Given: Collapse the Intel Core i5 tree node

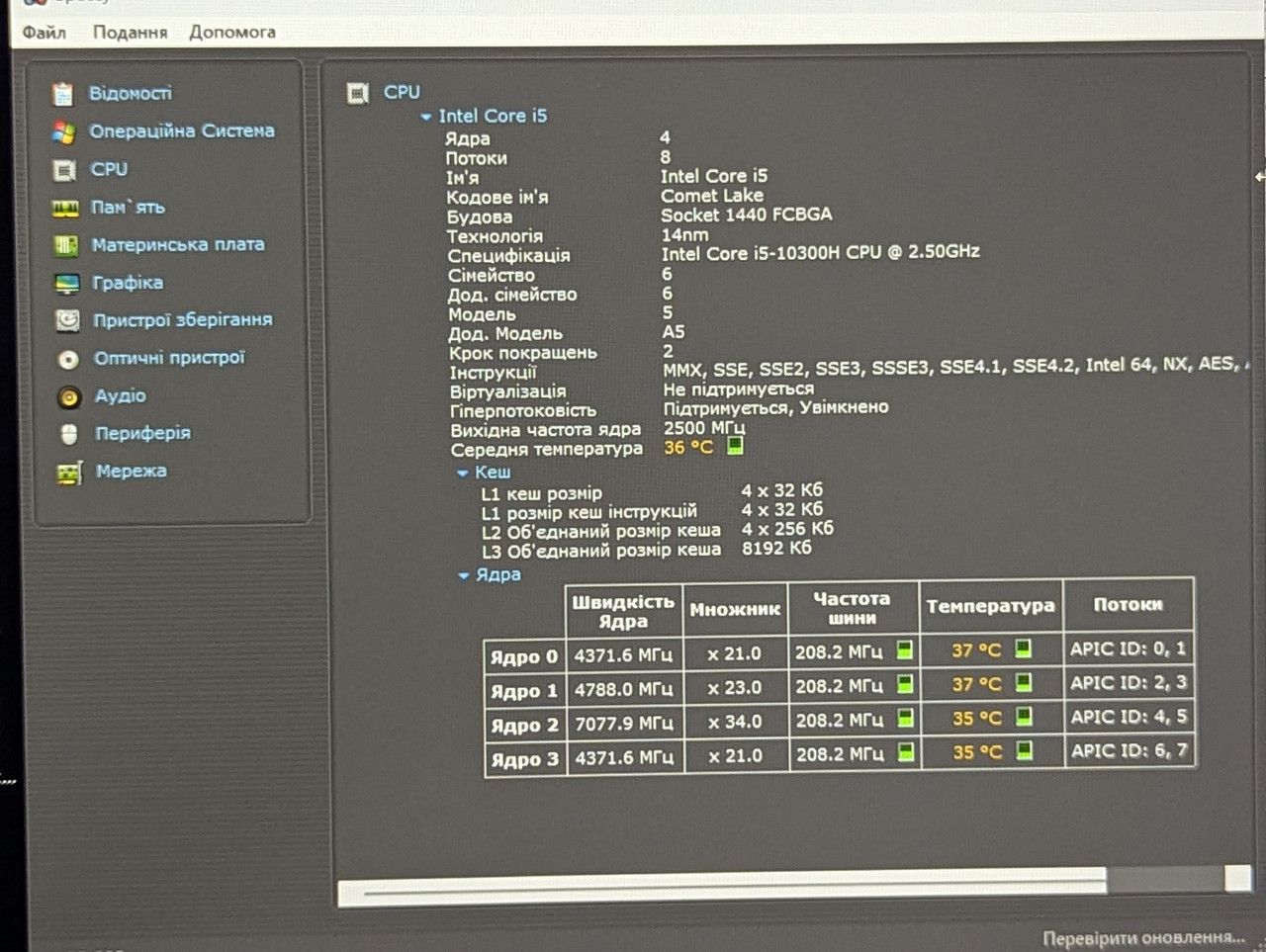Looking at the screenshot, I should (426, 117).
